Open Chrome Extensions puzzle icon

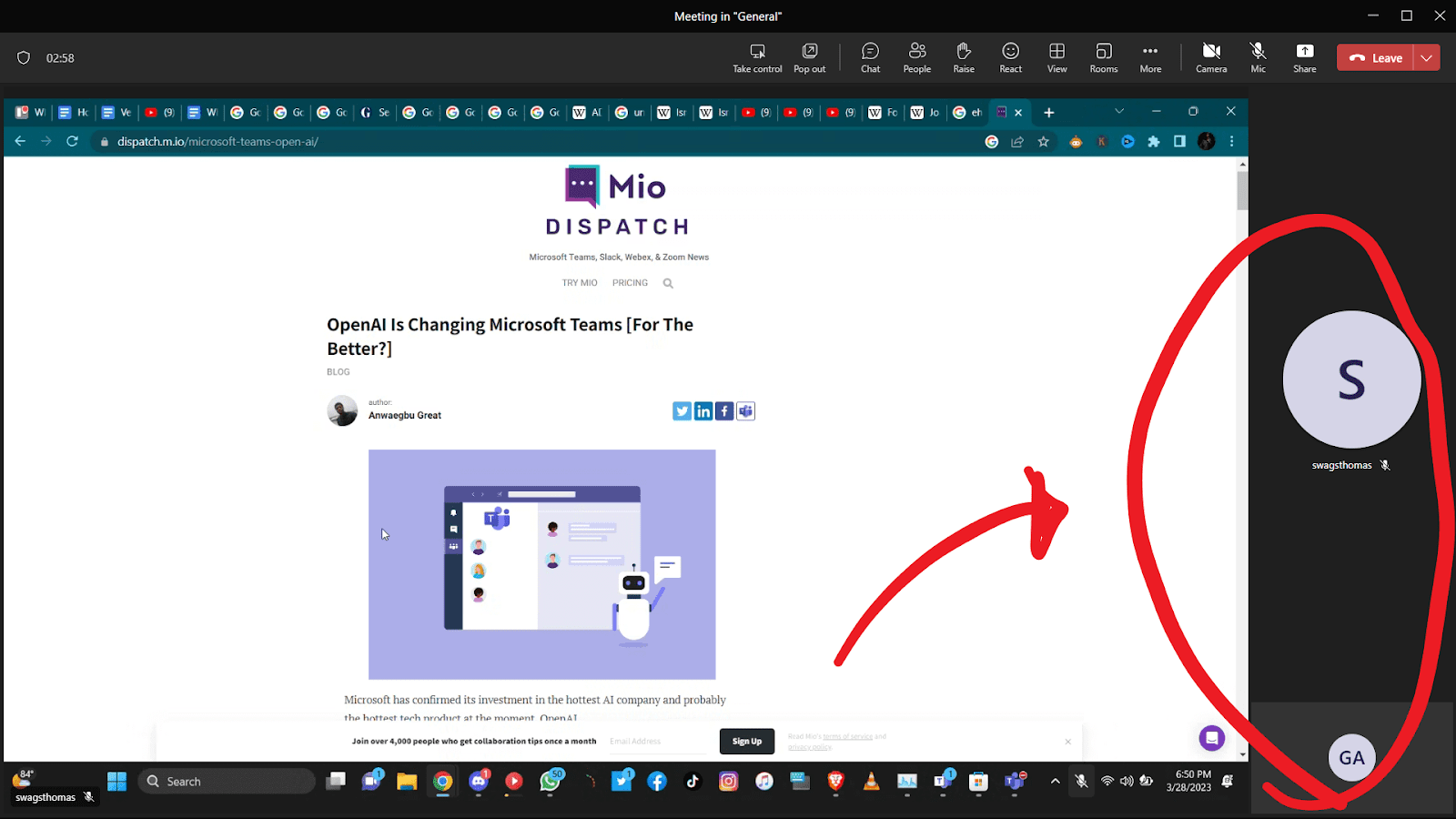1154,141
